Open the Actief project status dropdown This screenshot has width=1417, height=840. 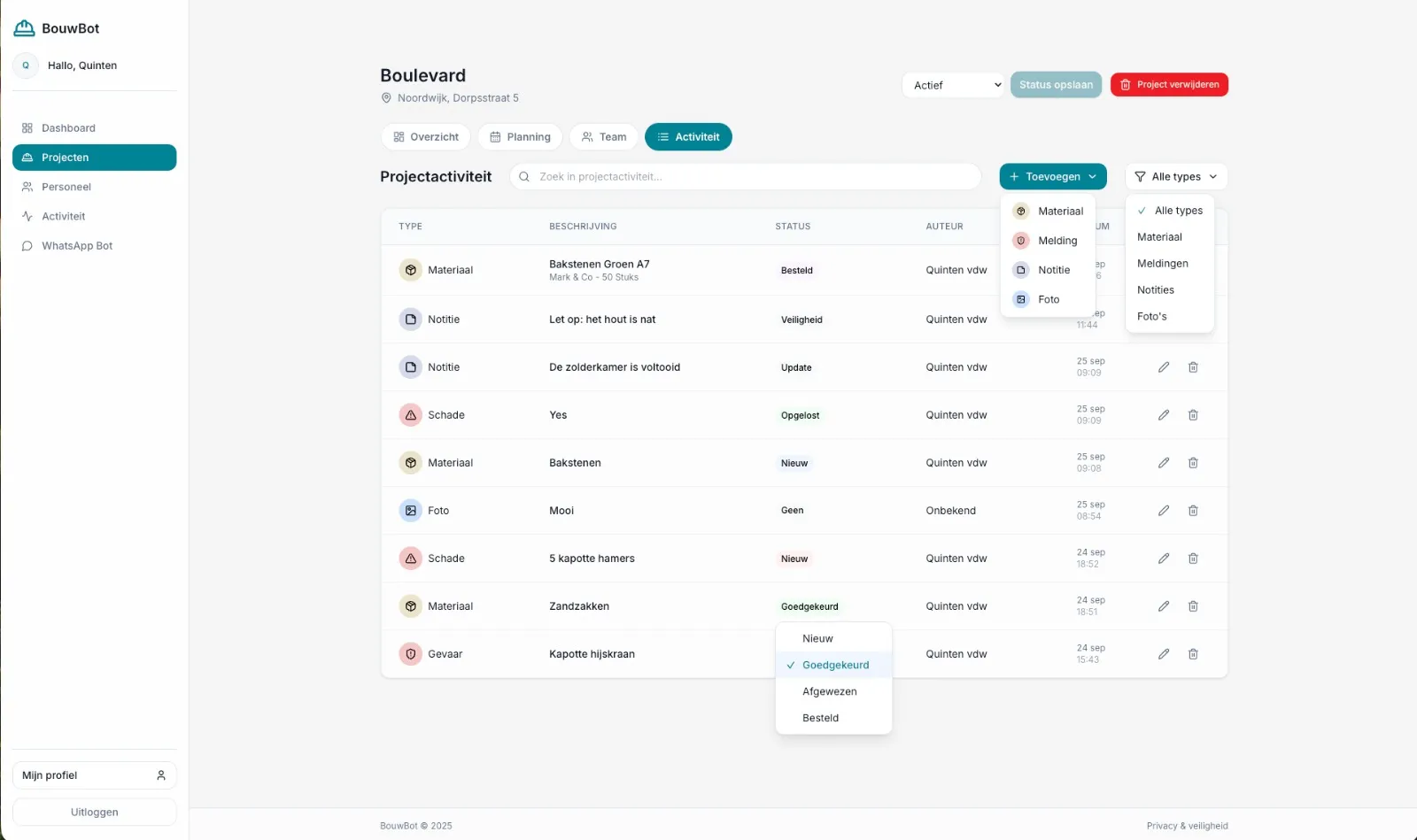(953, 85)
